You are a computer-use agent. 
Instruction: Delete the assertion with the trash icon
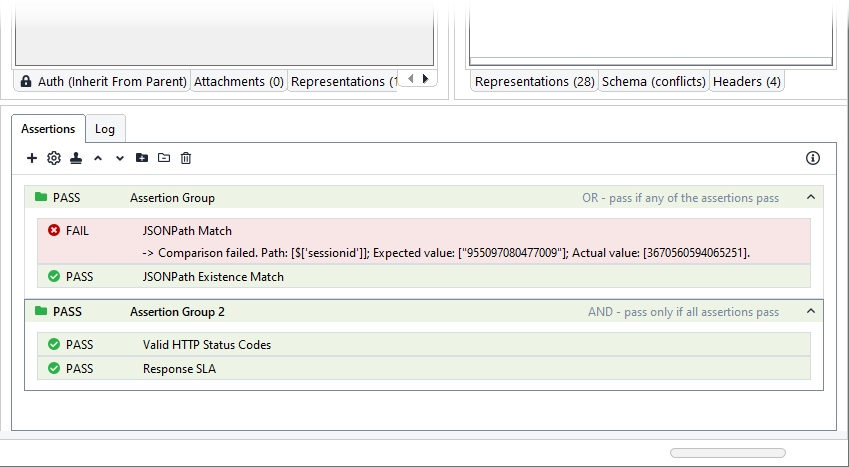(186, 158)
